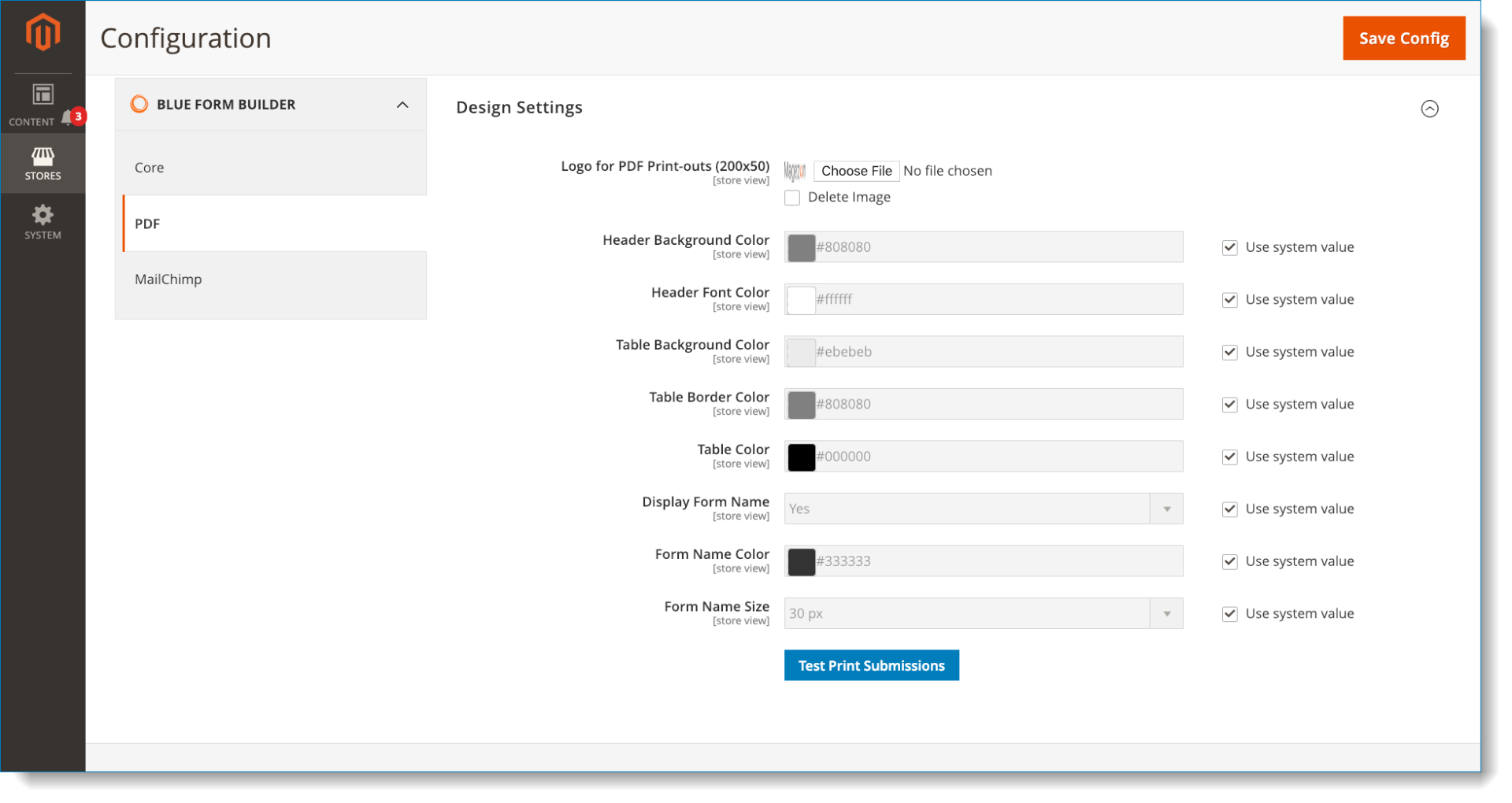
Task: Click the 'Logo for PDF Print-outs (200x50)' label
Action: [x=665, y=166]
